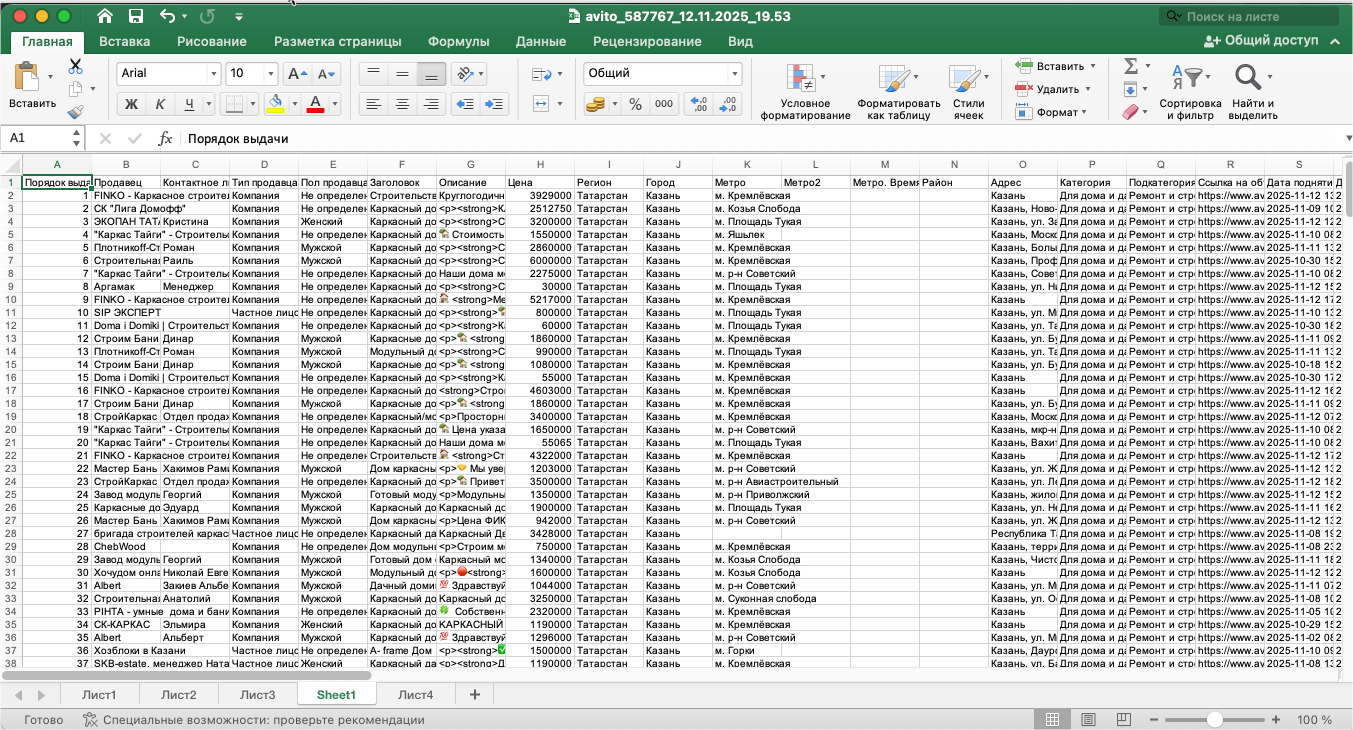Click the center text alignment icon
Image resolution: width=1353 pixels, height=730 pixels.
click(402, 104)
